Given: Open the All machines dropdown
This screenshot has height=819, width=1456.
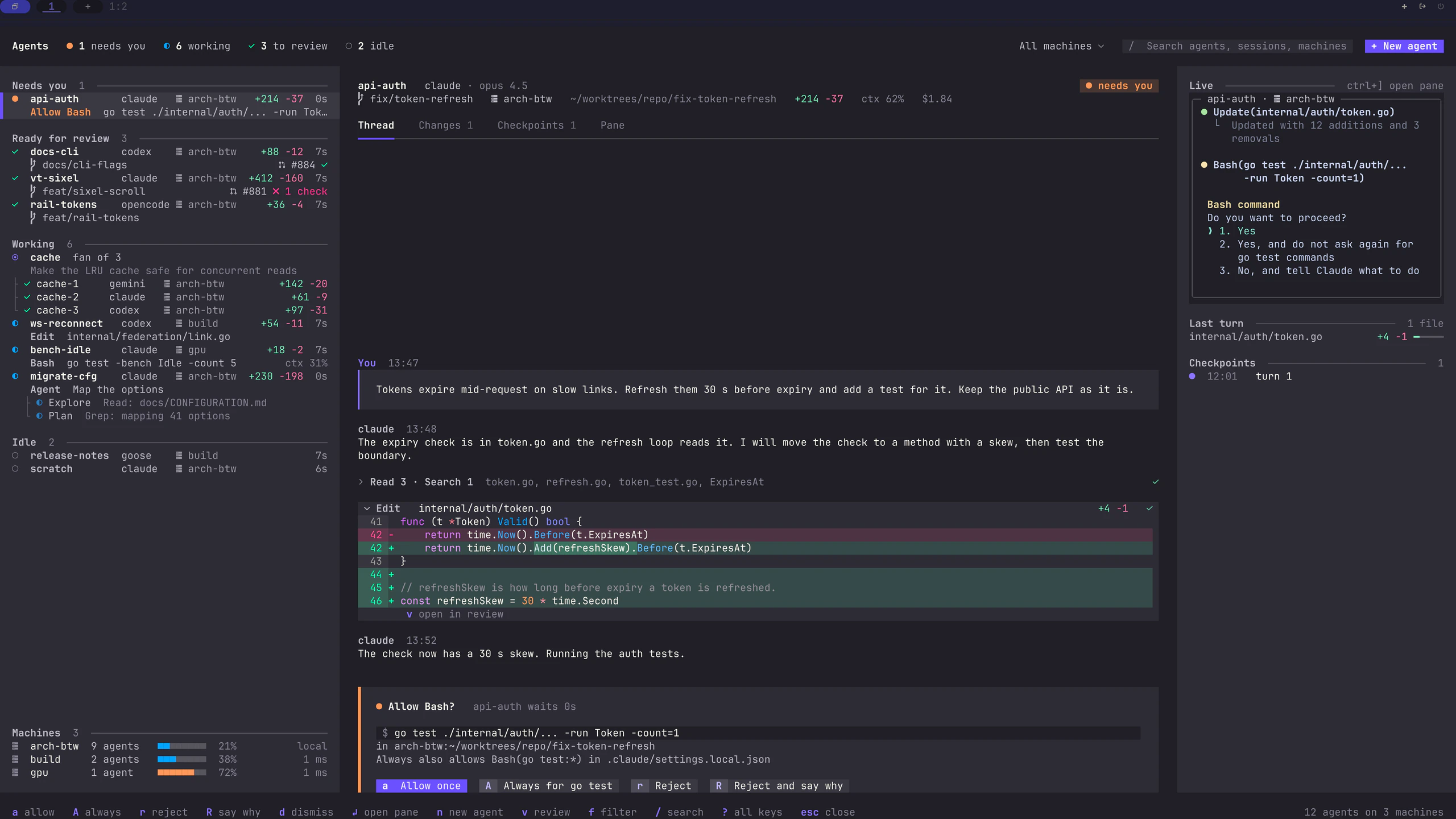Looking at the screenshot, I should point(1061,46).
